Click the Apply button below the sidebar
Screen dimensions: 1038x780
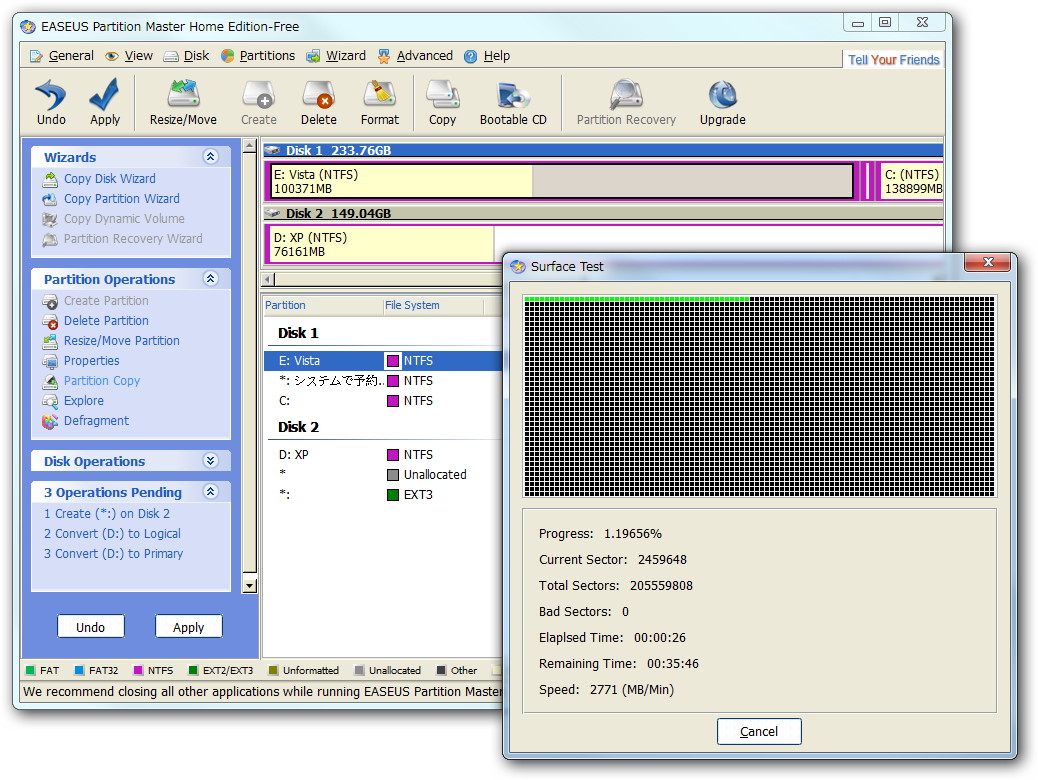pyautogui.click(x=188, y=626)
